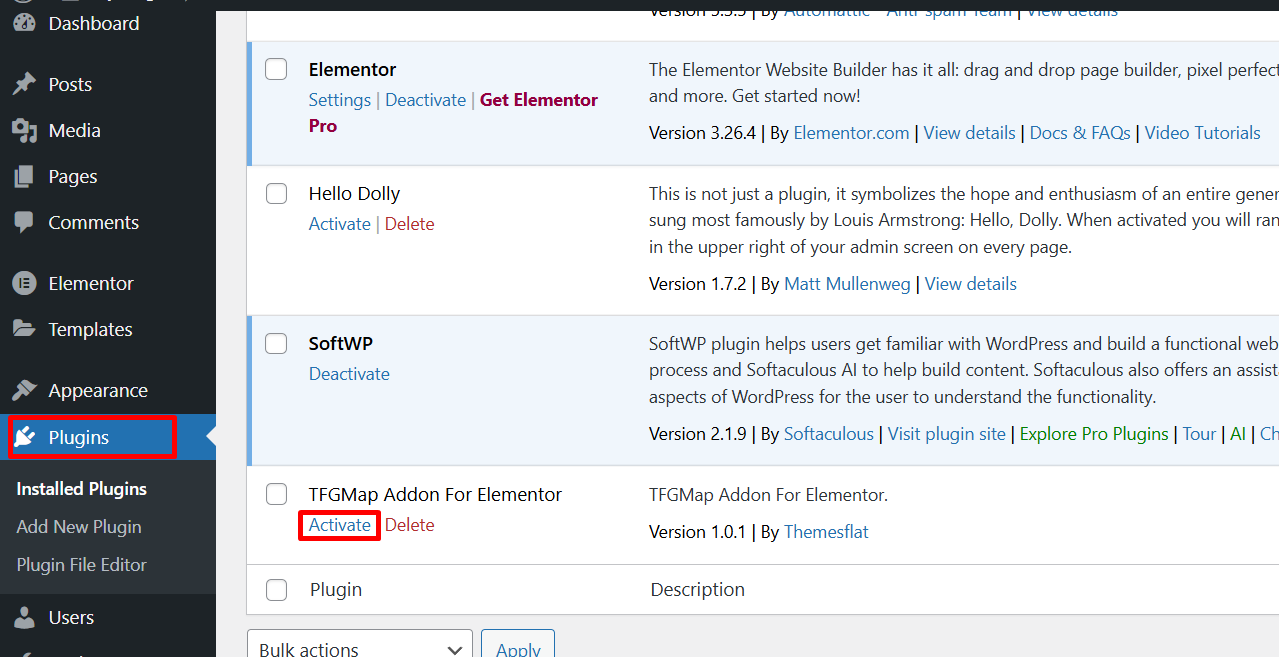Deactivate the SoftWP plugin
1279x657 pixels.
pyautogui.click(x=349, y=374)
